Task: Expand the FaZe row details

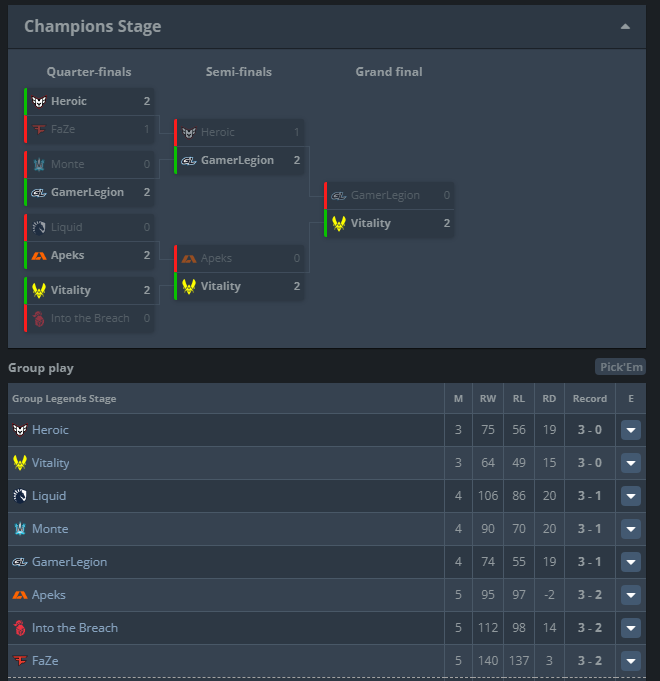Action: click(631, 661)
